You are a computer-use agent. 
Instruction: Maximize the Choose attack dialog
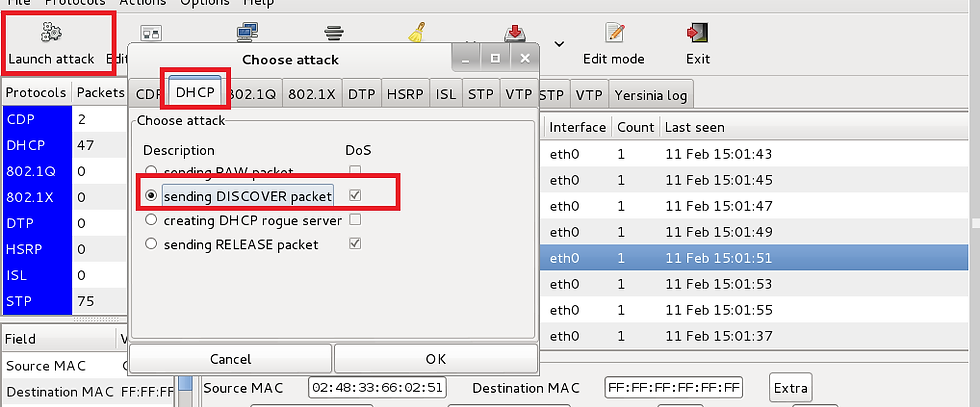[495, 59]
